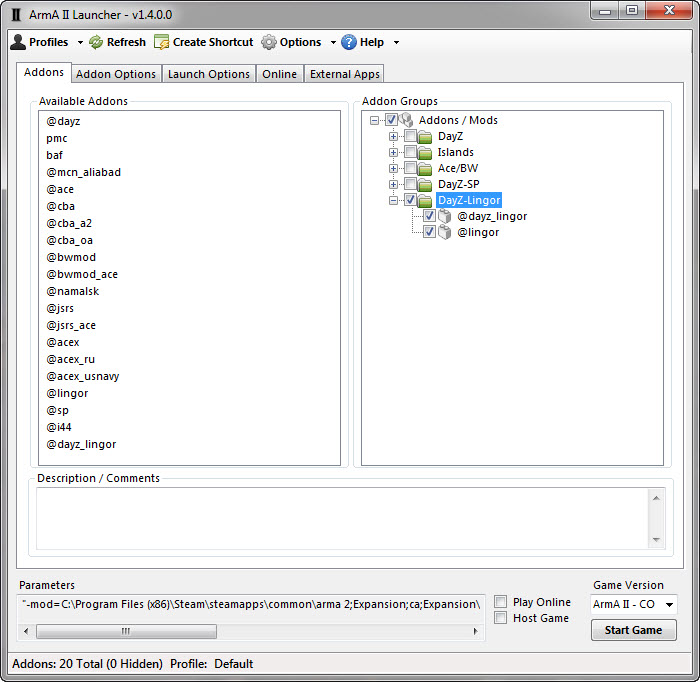
Task: Switch to the External Apps tab
Action: tap(345, 74)
